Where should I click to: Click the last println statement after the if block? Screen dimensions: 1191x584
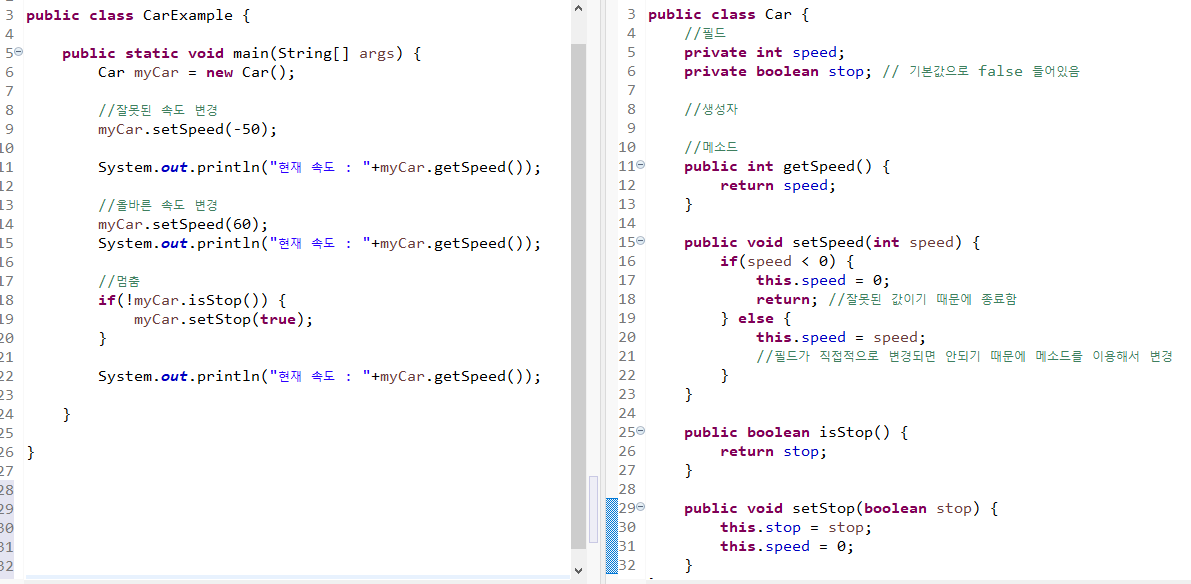pos(320,376)
